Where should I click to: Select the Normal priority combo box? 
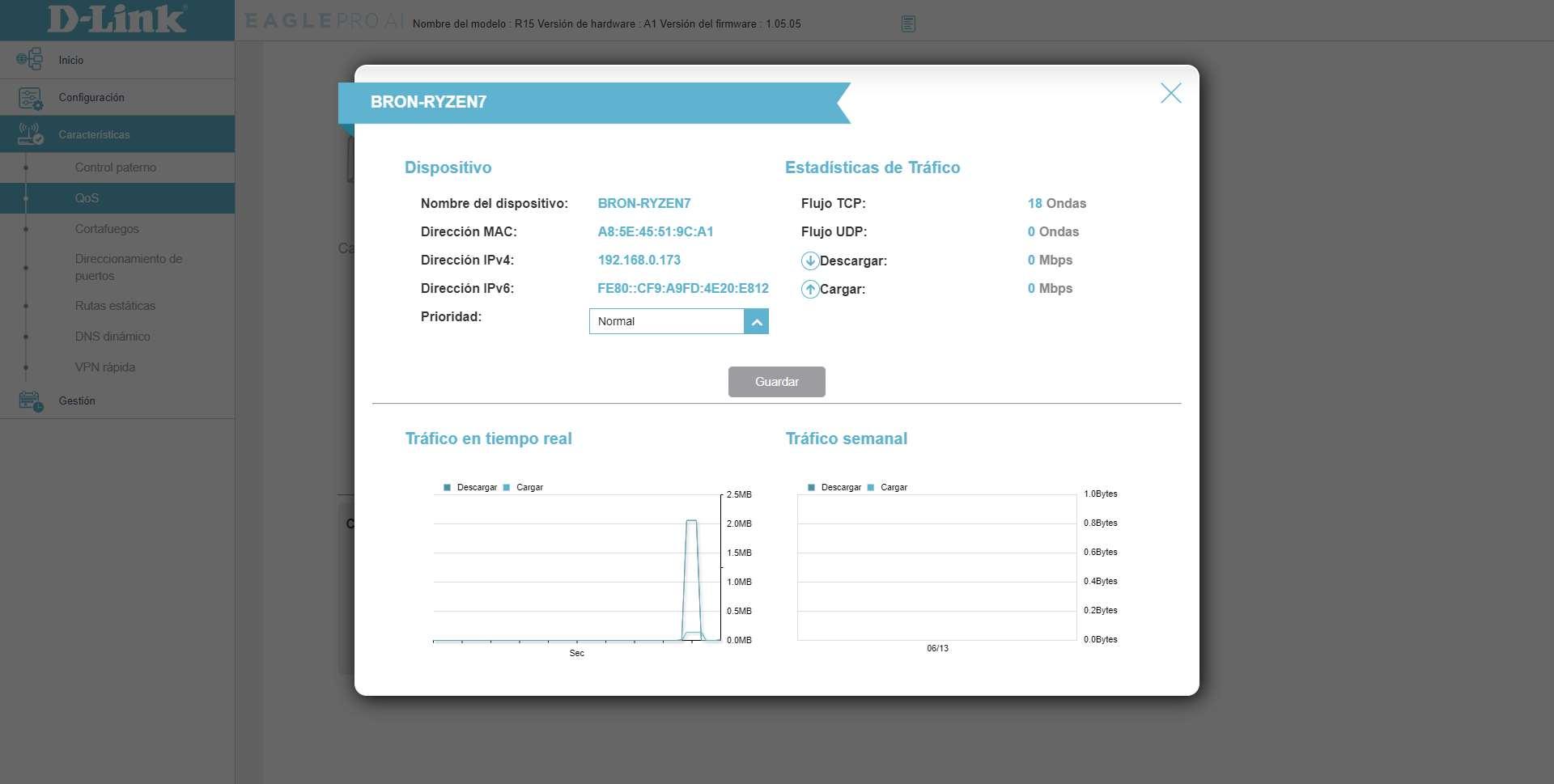666,321
